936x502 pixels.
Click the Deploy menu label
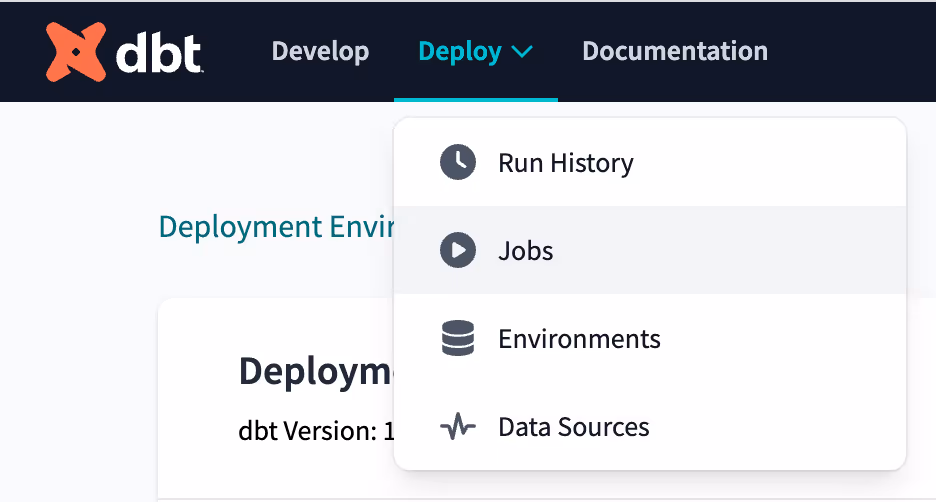coord(460,52)
